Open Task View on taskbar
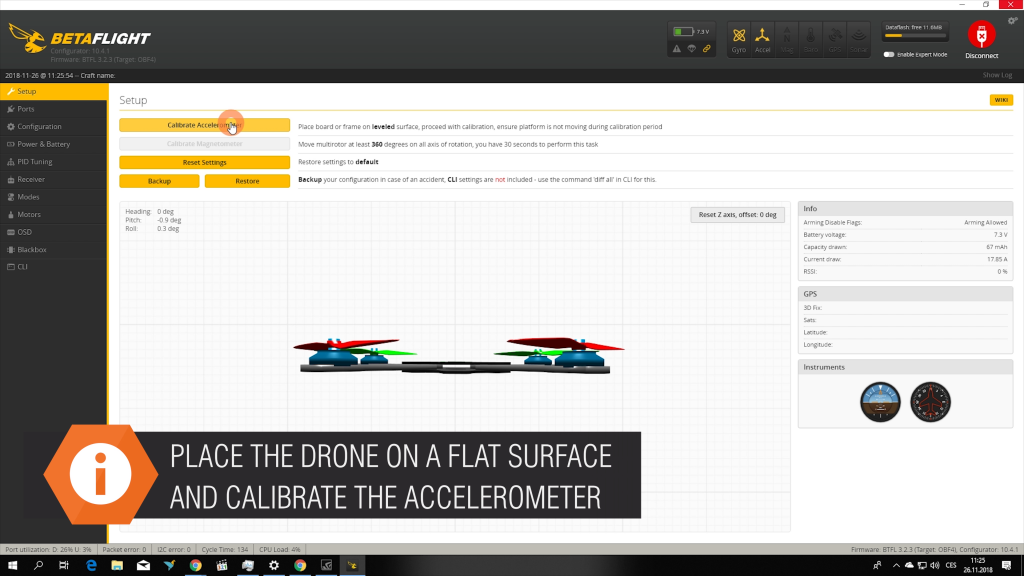The width and height of the screenshot is (1024, 576). tap(63, 566)
